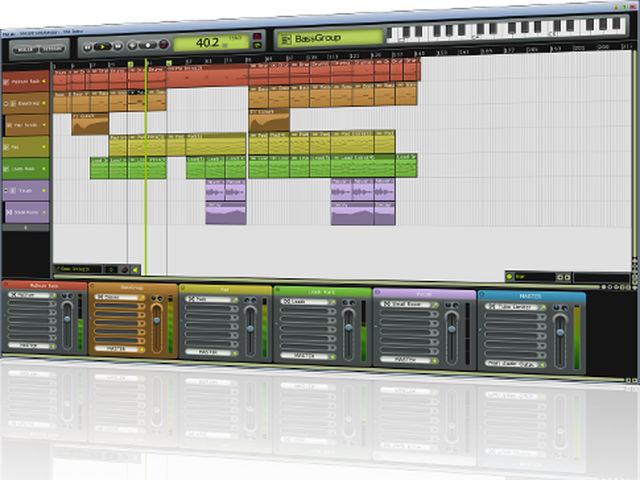Click the red icon right of tempo display

[257, 37]
